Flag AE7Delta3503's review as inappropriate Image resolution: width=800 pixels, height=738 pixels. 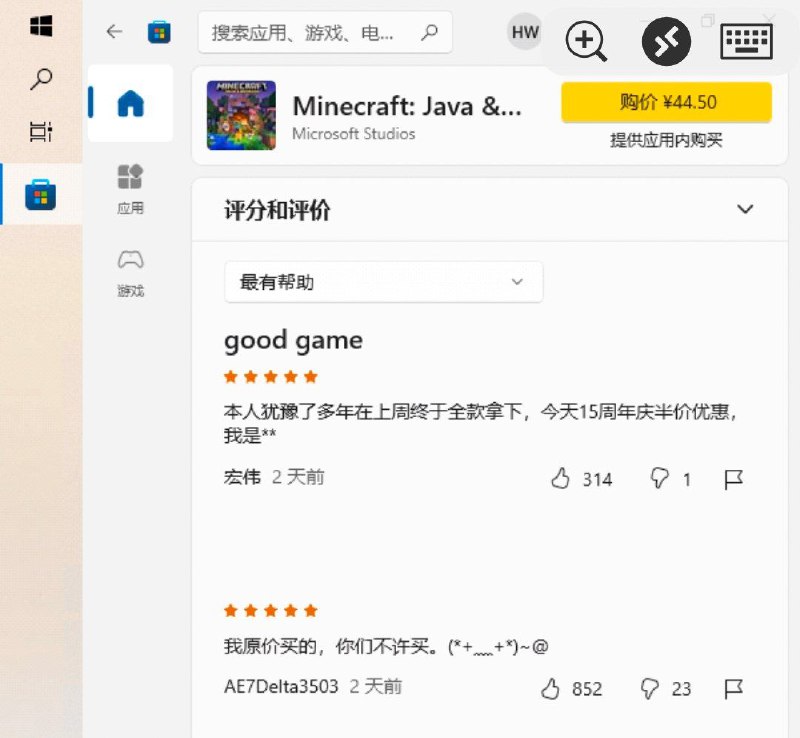point(733,688)
